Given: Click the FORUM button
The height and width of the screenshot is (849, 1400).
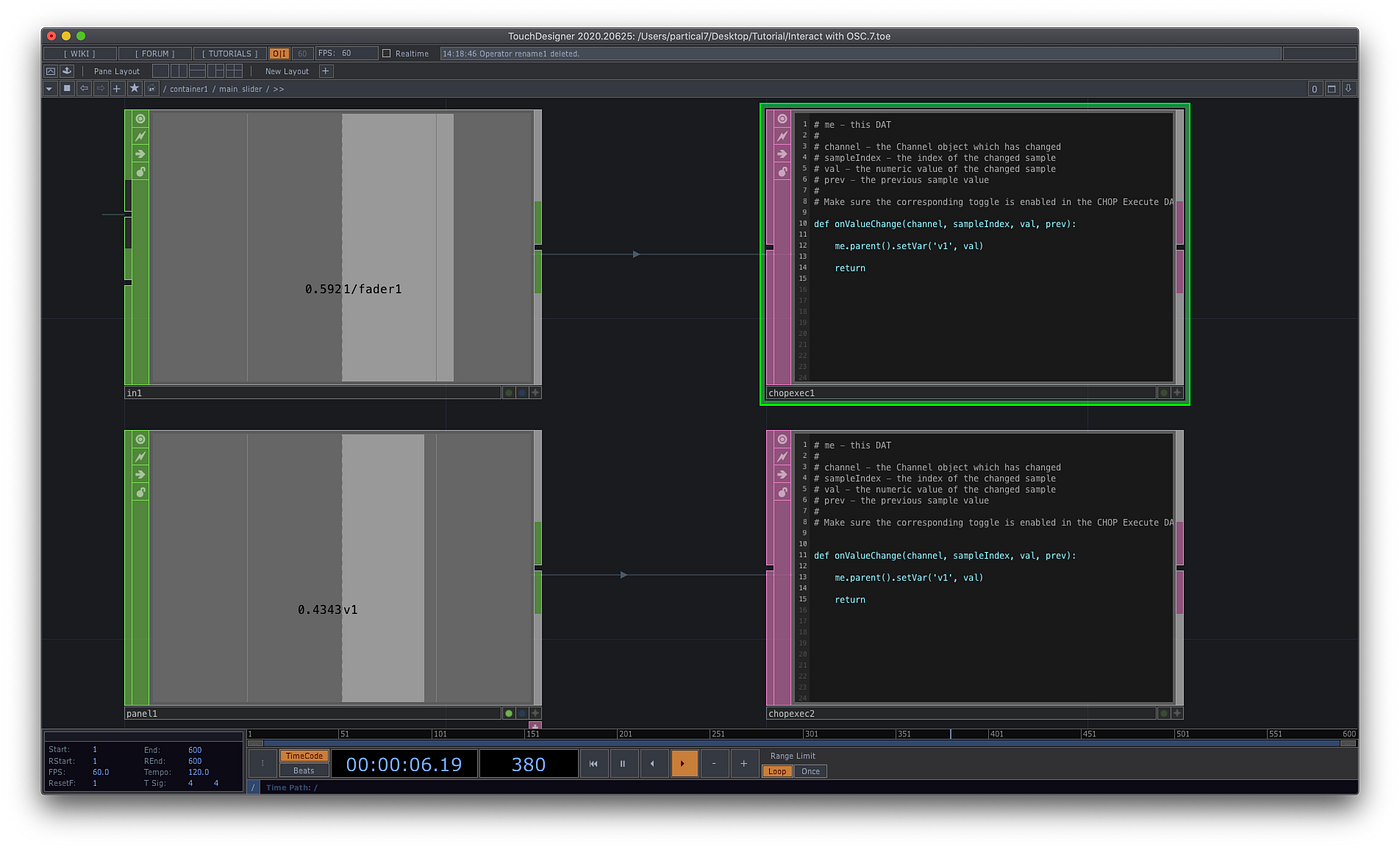Looking at the screenshot, I should point(154,53).
